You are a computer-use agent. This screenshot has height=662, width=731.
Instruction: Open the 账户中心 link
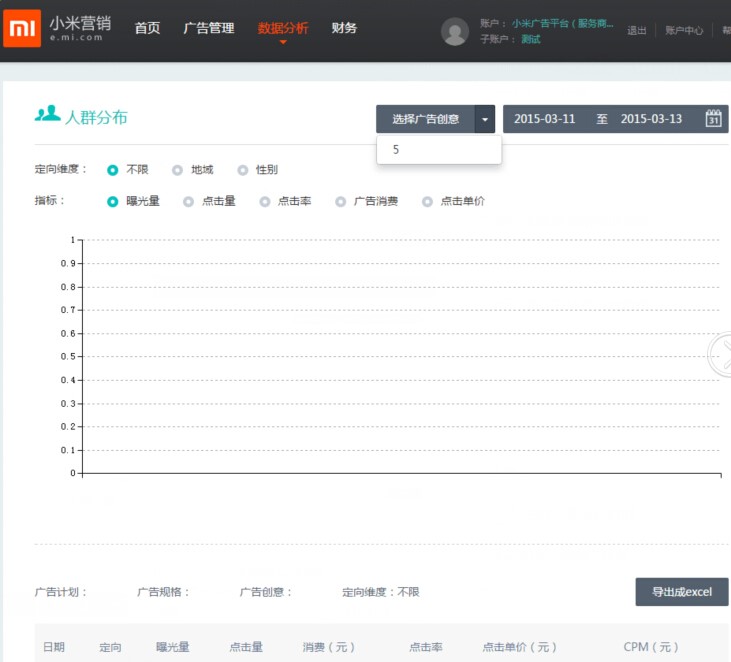click(685, 31)
